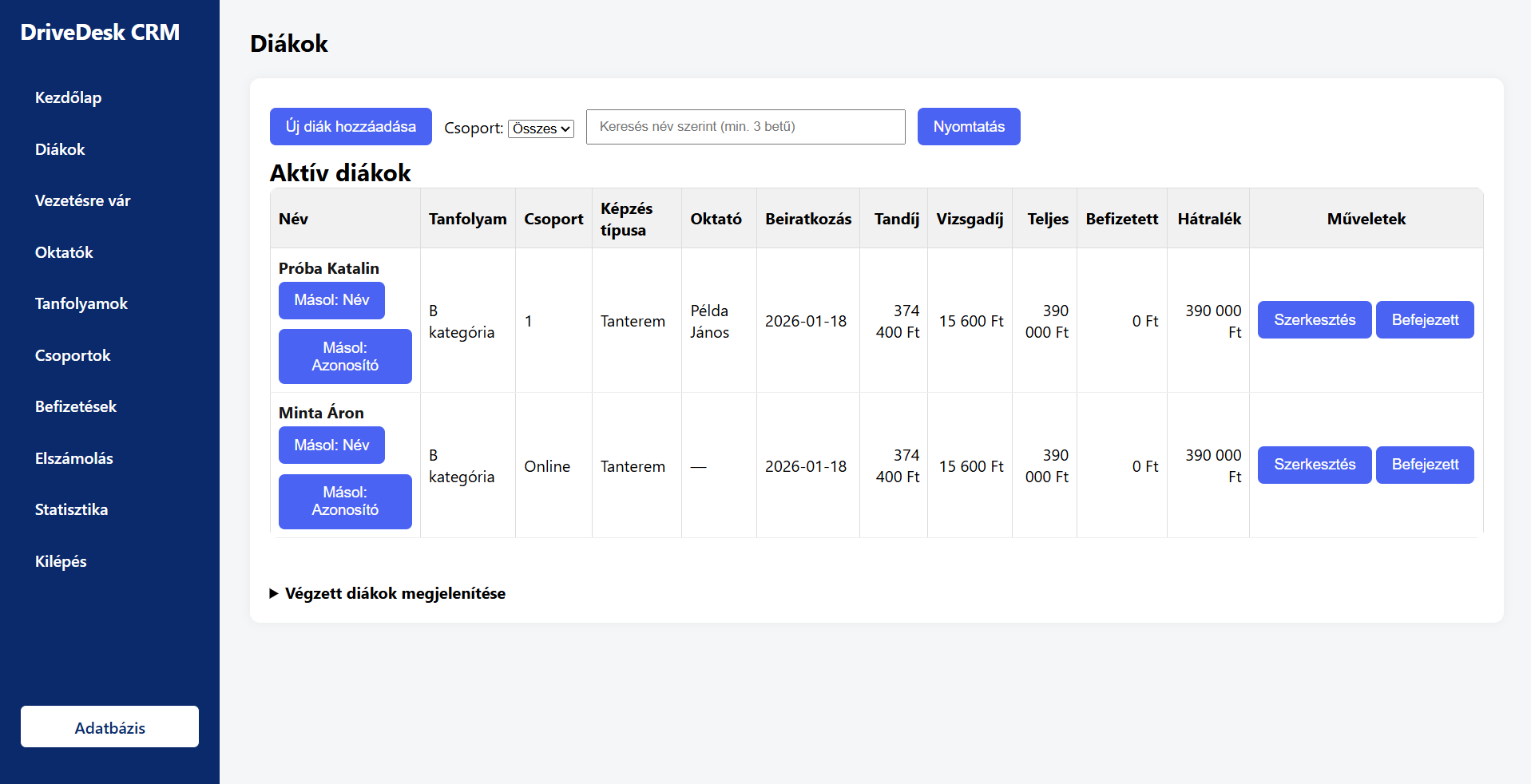This screenshot has height=784, width=1531.
Task: Go to the Befizetések page
Action: click(x=76, y=406)
